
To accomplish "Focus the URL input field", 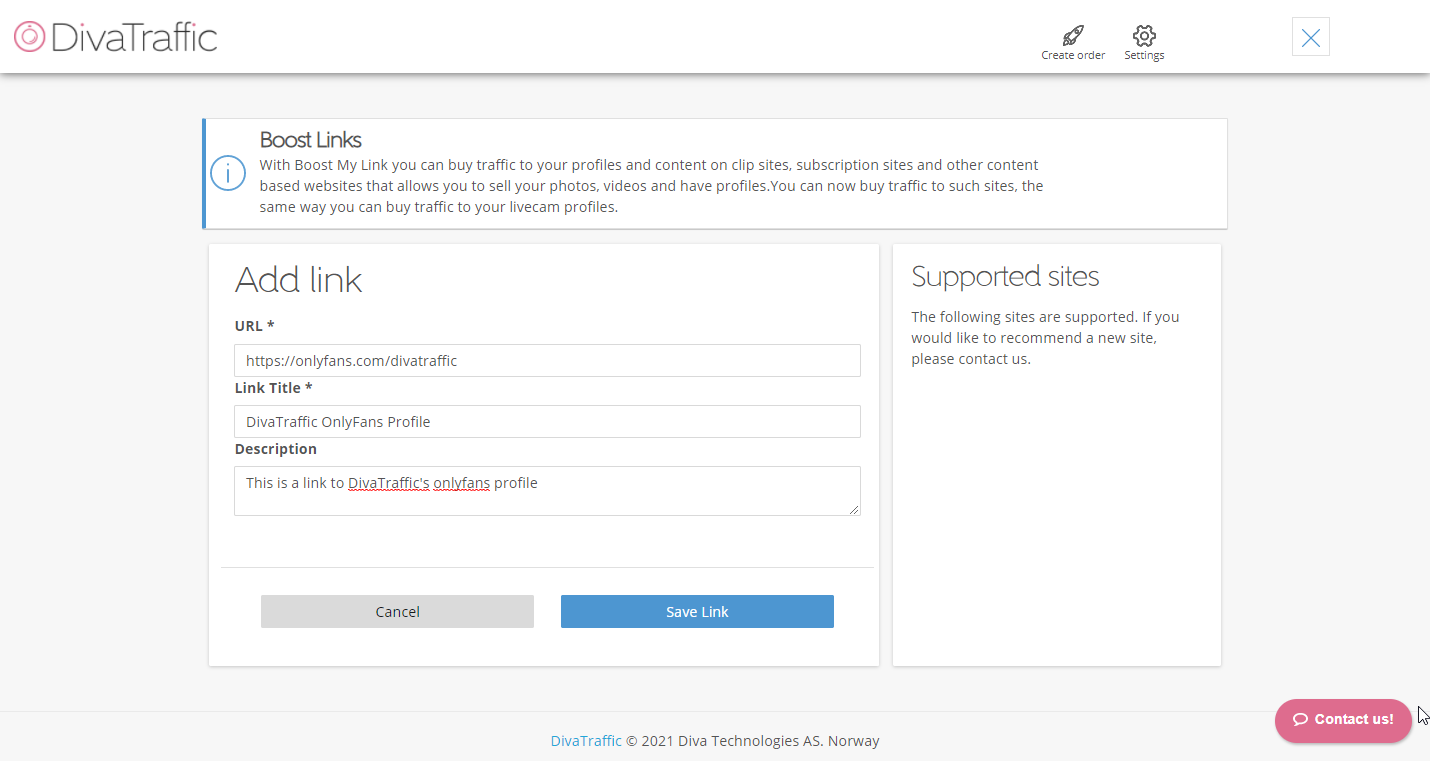I will (x=547, y=361).
